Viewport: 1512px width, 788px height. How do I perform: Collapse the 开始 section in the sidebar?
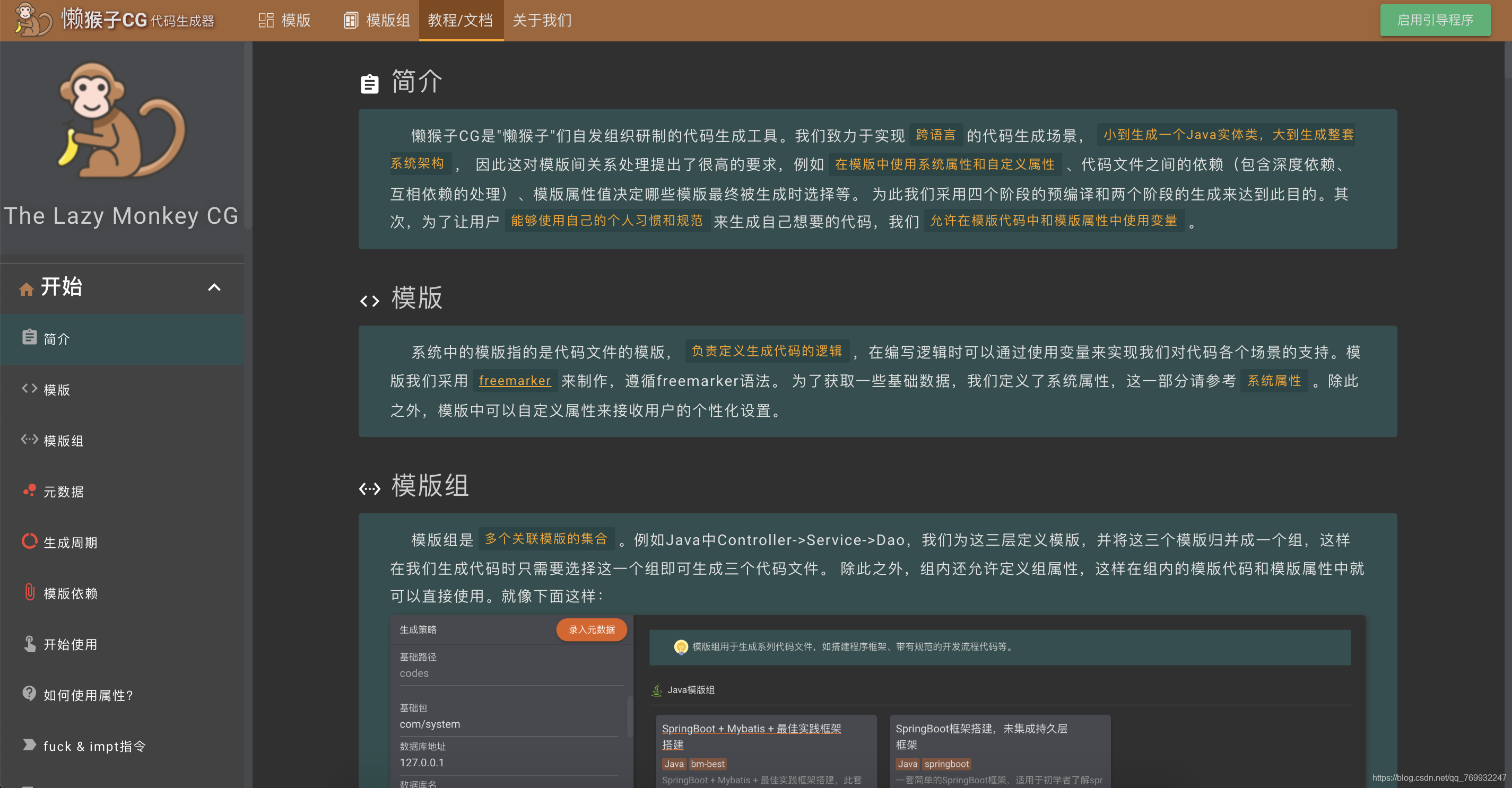coord(214,287)
